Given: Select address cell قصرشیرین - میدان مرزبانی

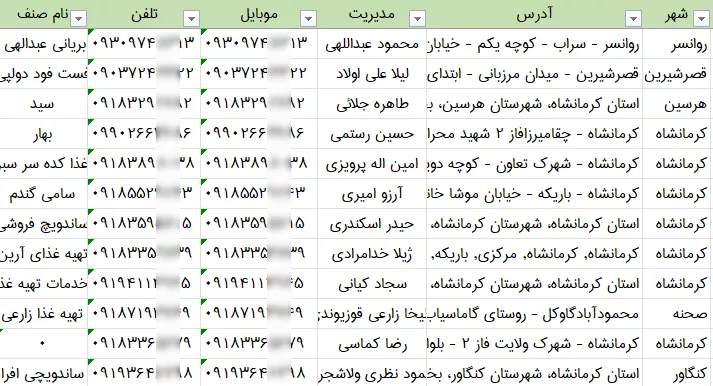Looking at the screenshot, I should (x=535, y=74).
